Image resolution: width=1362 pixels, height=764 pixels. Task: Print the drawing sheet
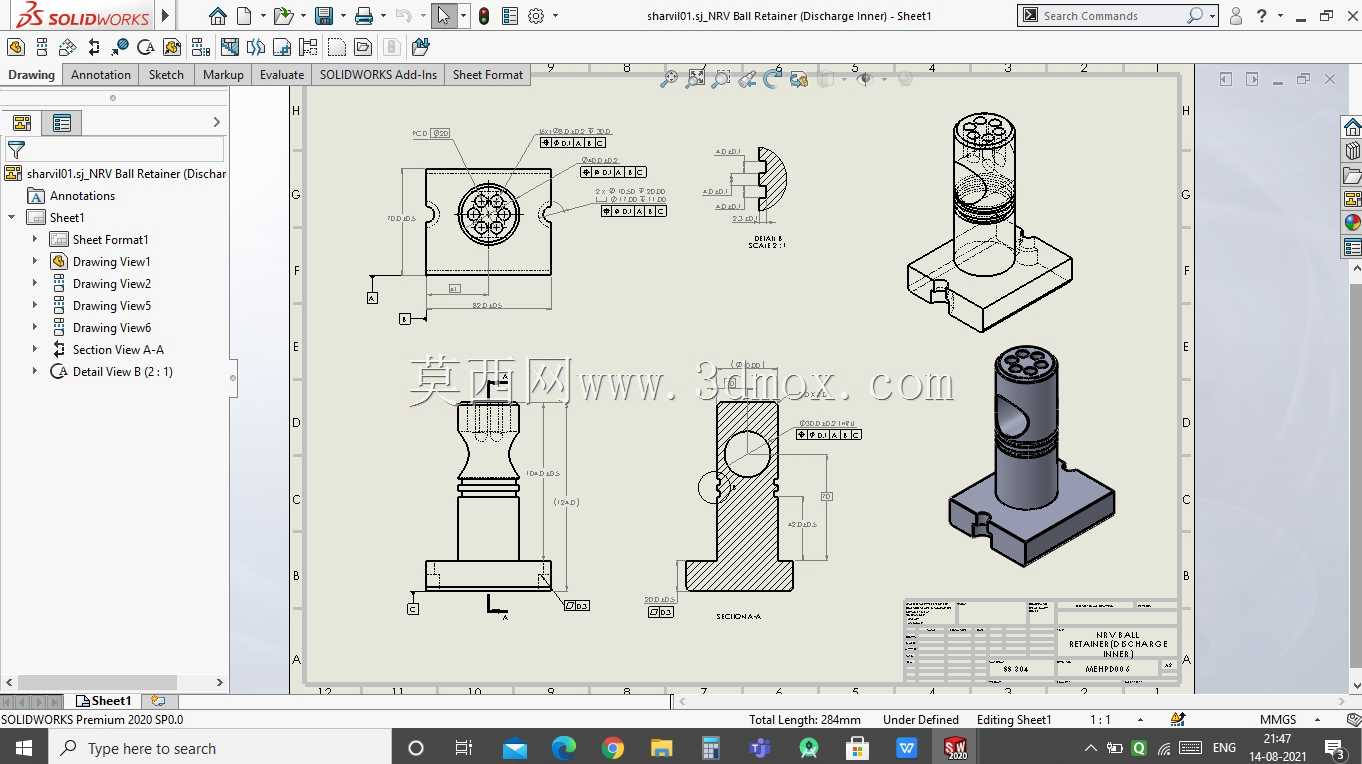point(364,16)
